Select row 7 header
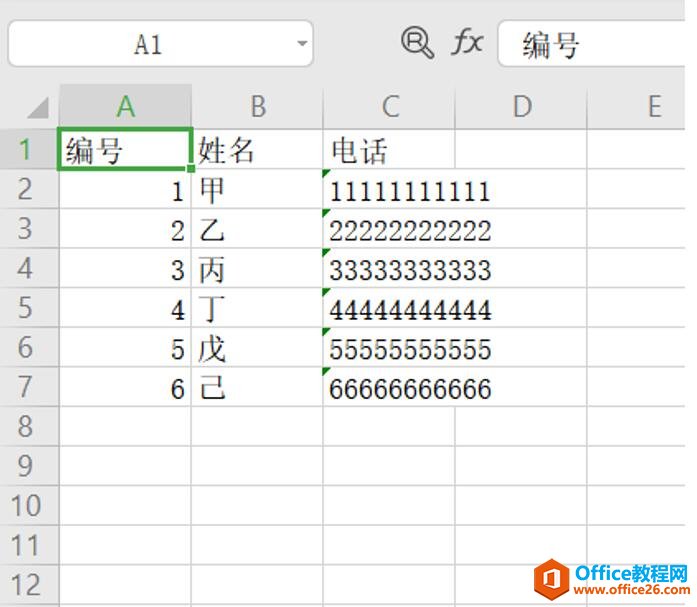This screenshot has width=697, height=607. (29, 386)
